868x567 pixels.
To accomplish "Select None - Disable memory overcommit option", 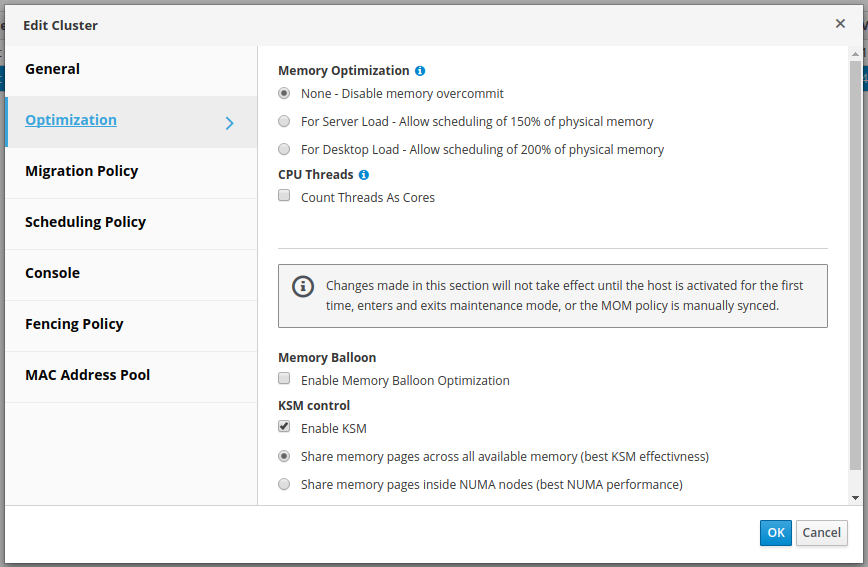I will point(284,94).
